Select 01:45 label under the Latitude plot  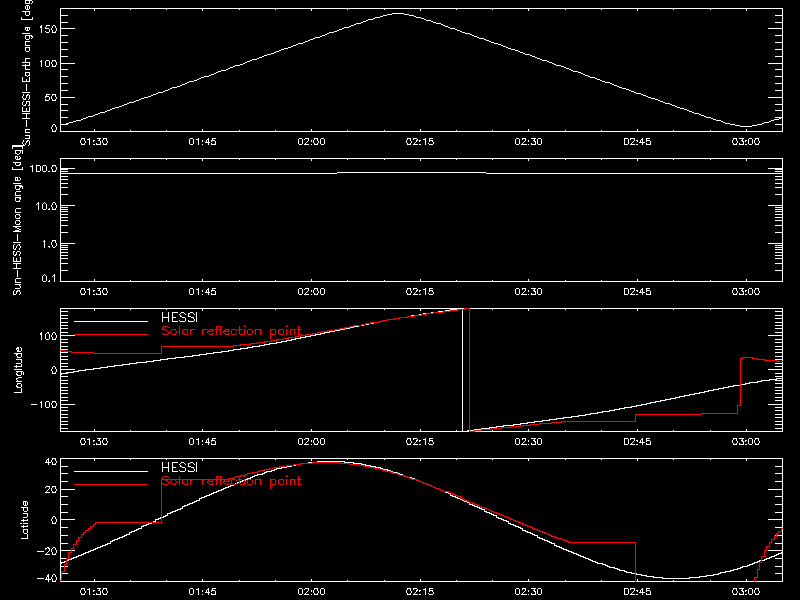pyautogui.click(x=203, y=591)
